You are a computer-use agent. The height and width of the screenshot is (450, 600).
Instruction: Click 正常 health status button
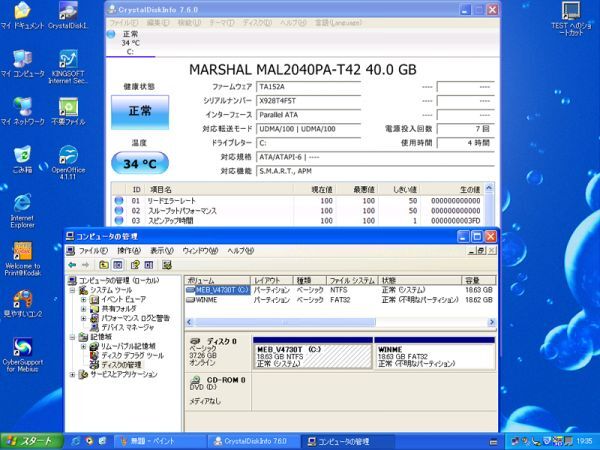click(x=140, y=112)
